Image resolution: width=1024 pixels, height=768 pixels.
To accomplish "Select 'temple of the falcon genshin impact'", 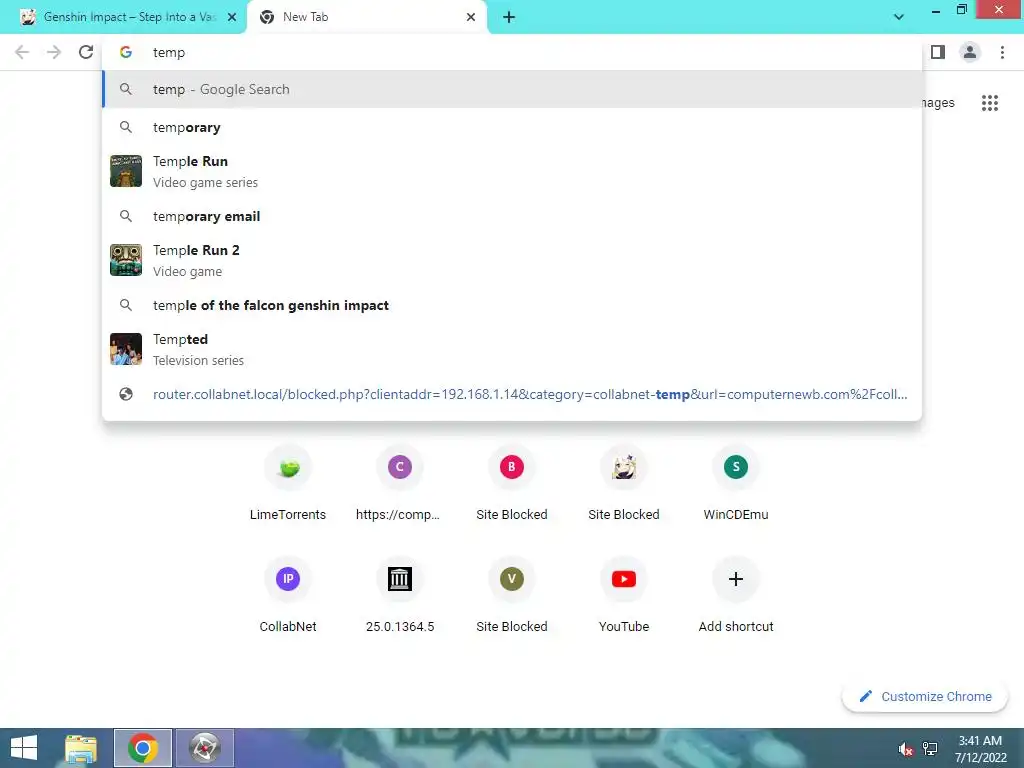I will point(512,305).
